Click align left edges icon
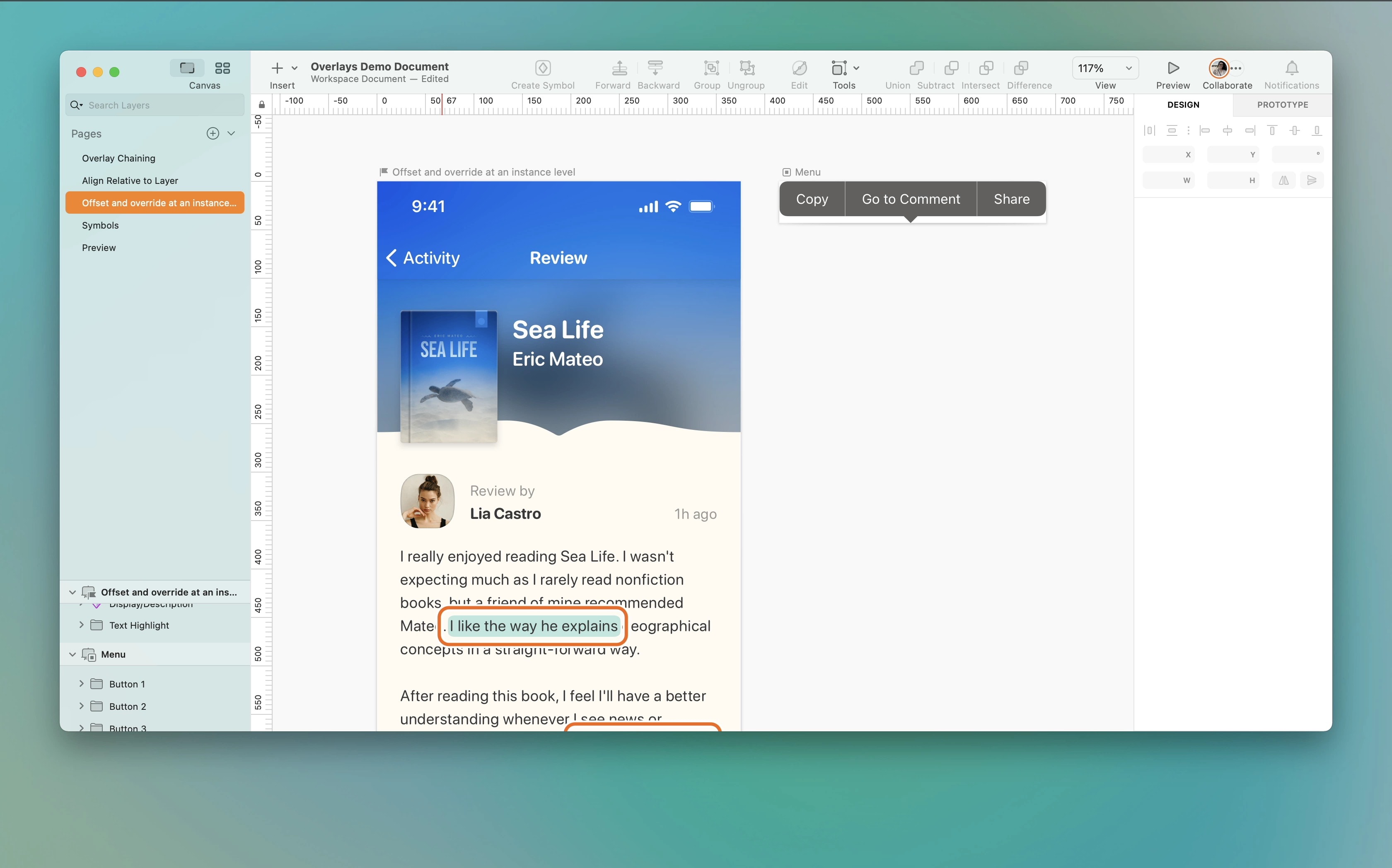 point(1205,131)
